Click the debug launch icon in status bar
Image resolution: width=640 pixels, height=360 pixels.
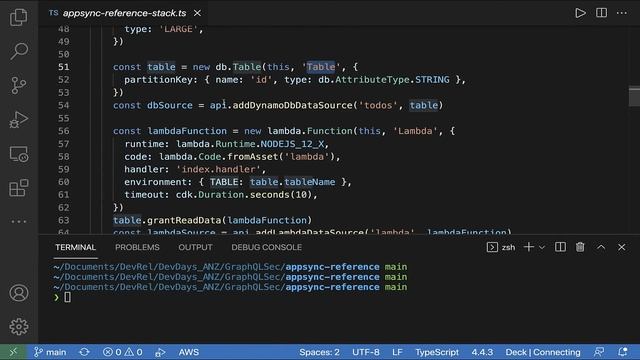click(x=160, y=352)
